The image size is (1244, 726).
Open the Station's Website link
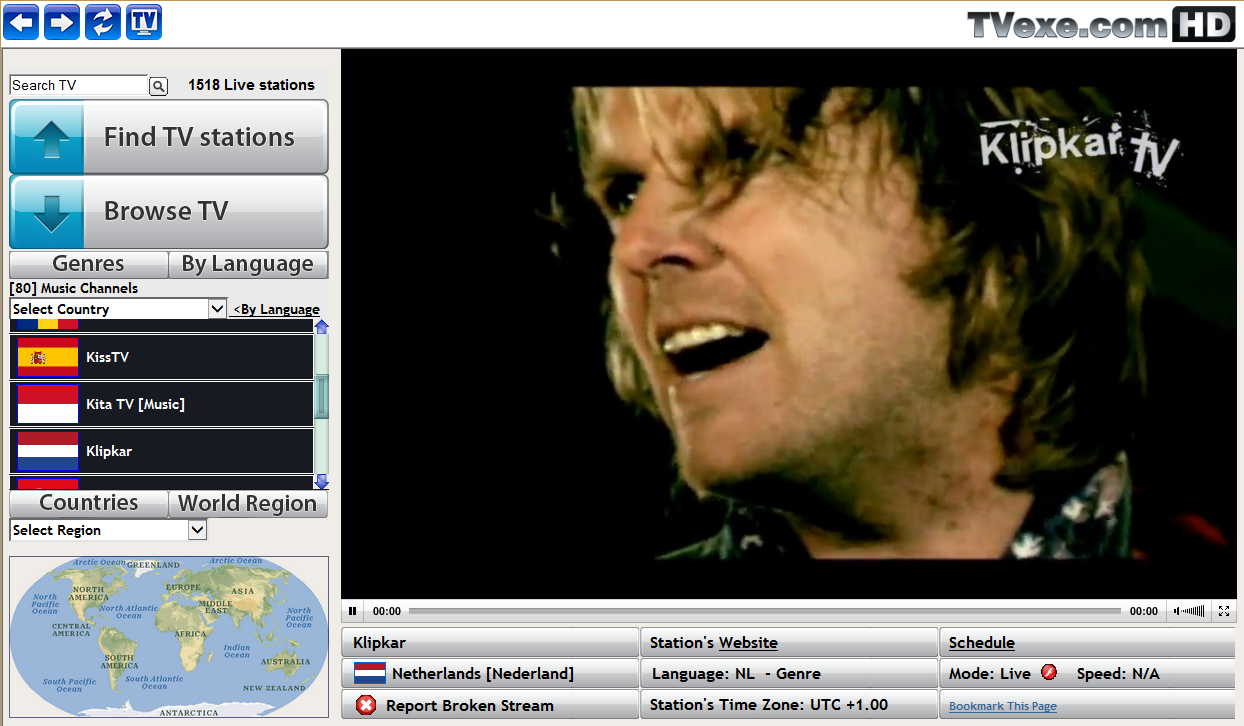tap(748, 643)
